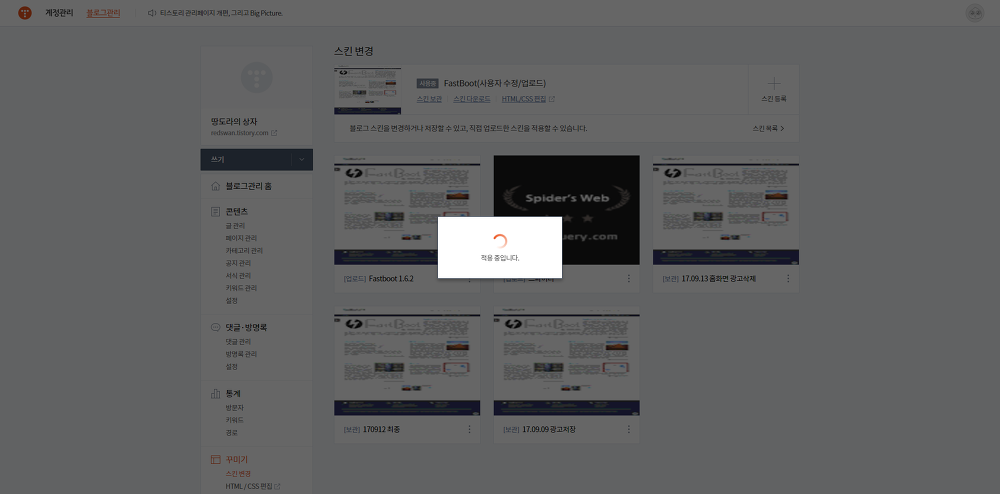Click the 땅도라의 상자 blog title

[234, 122]
